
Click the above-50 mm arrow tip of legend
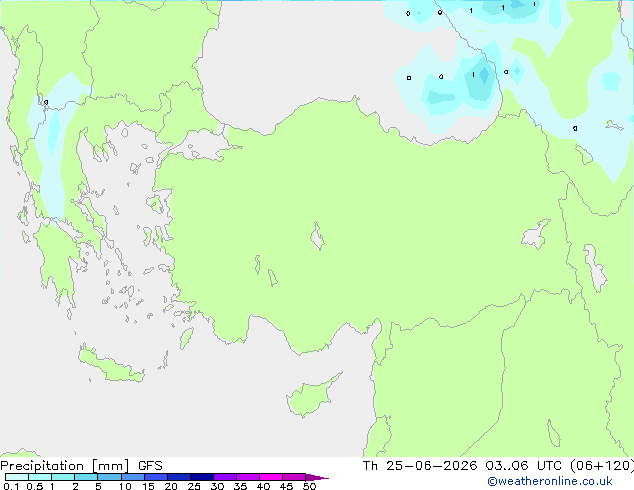click(x=317, y=477)
